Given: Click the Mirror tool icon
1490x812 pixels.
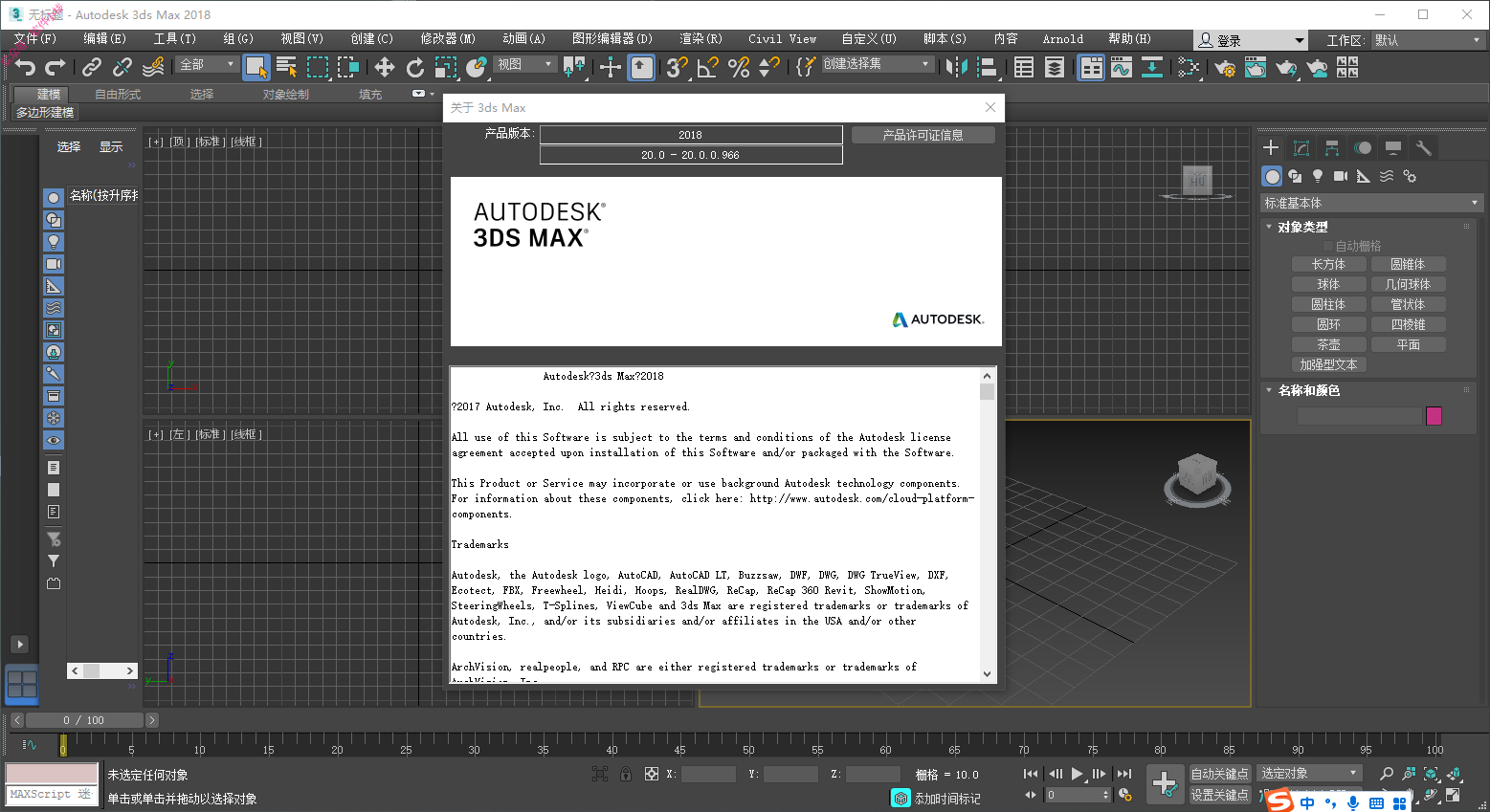Looking at the screenshot, I should click(x=956, y=67).
